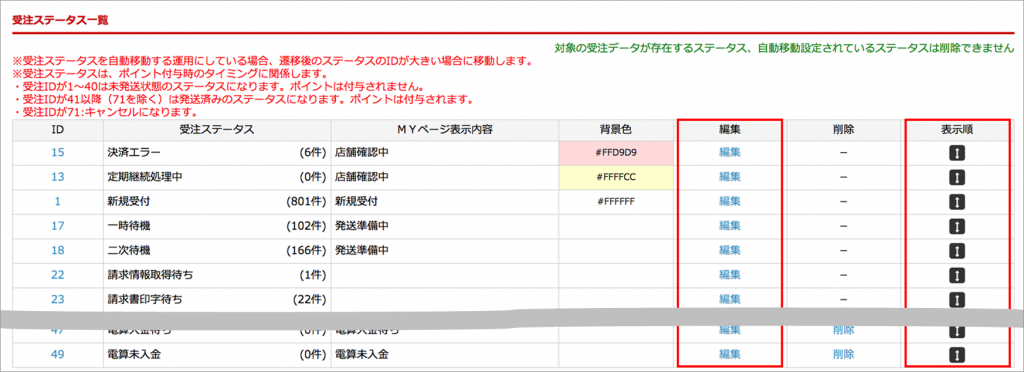Open status ID 23 link
The image size is (1024, 372).
click(57, 300)
